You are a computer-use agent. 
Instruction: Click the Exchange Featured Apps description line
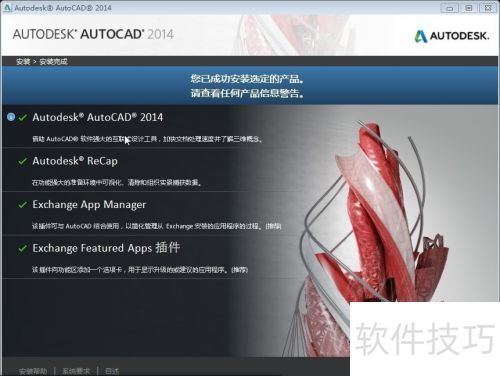click(140, 270)
